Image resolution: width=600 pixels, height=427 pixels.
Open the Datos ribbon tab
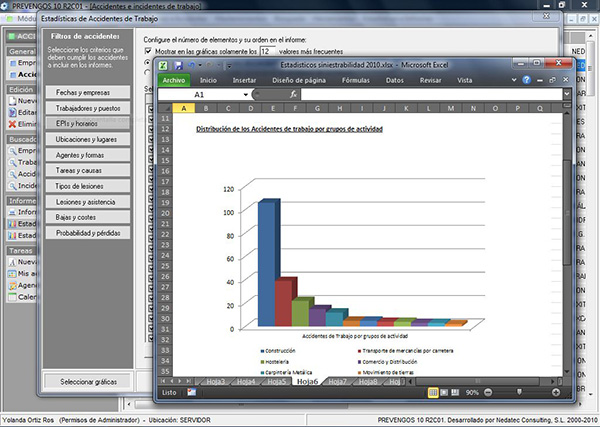click(395, 80)
